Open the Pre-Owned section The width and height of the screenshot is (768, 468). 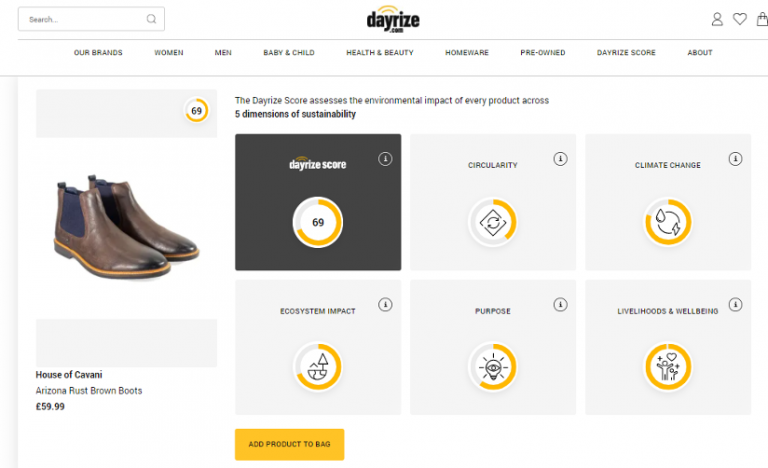(x=542, y=53)
